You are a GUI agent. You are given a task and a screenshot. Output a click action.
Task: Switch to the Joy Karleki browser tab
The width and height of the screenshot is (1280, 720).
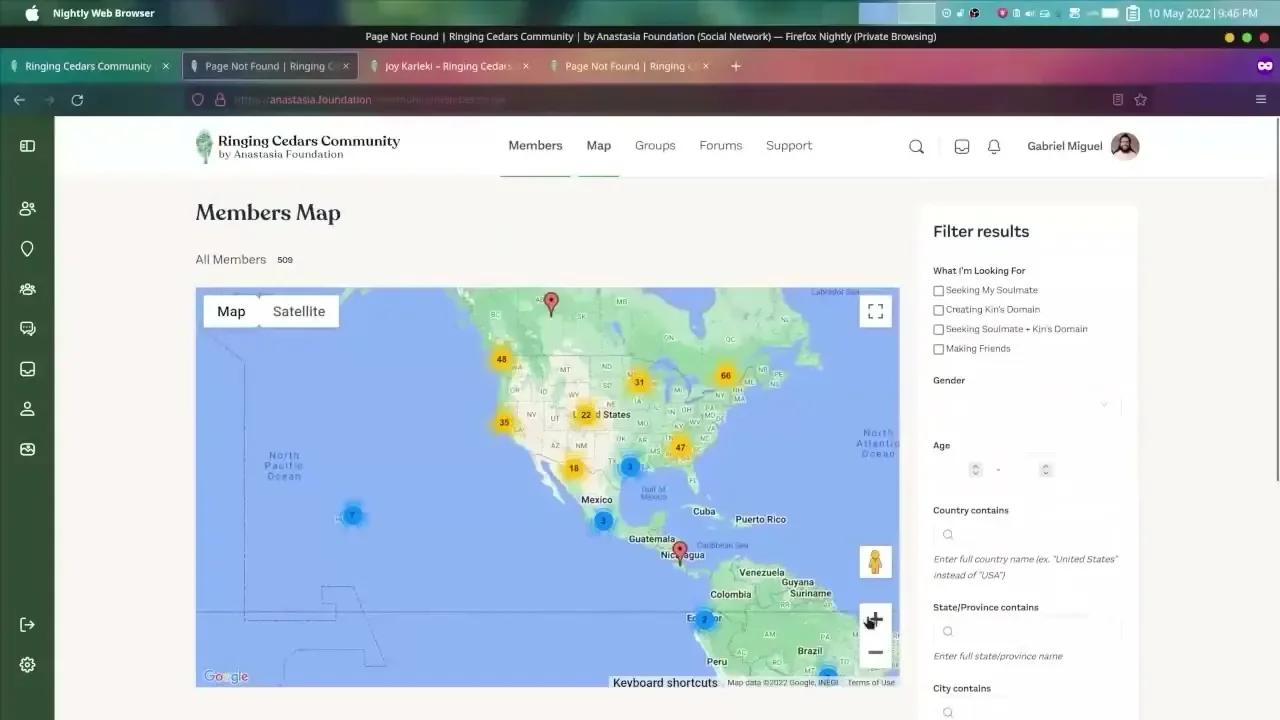tap(449, 66)
